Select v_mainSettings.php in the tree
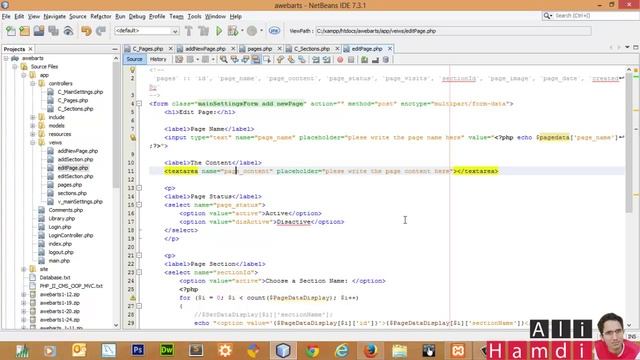Image resolution: width=640 pixels, height=360 pixels. click(80, 202)
